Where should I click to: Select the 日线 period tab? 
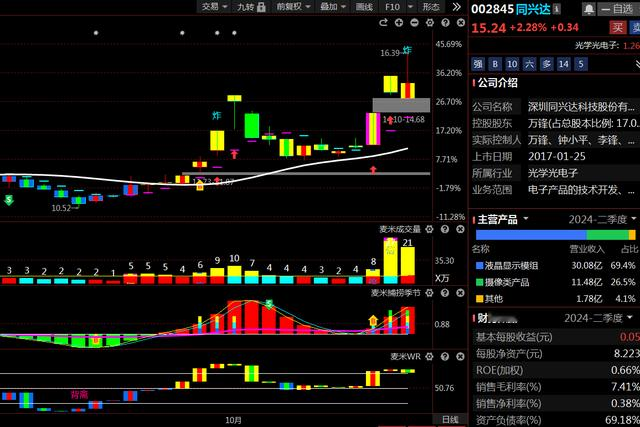pos(447,419)
